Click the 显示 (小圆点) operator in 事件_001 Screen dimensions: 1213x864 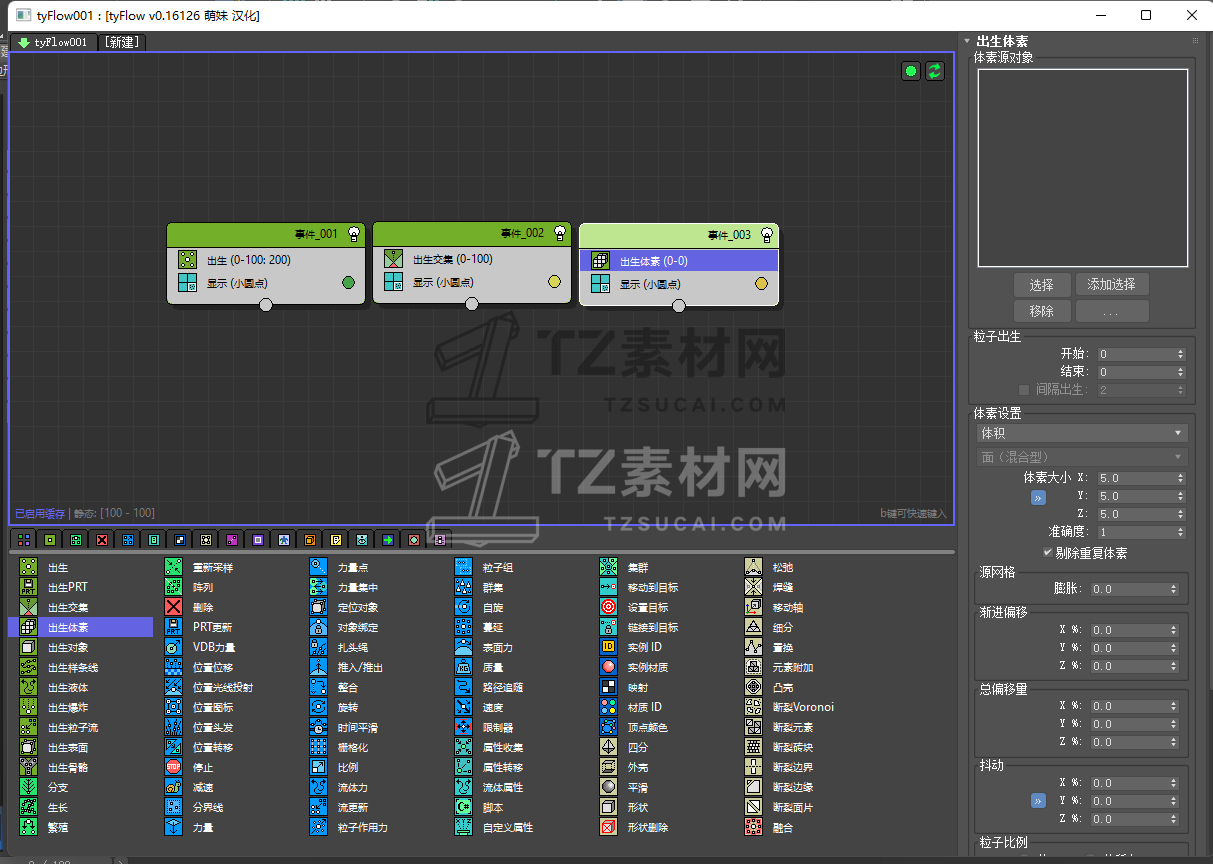click(x=266, y=283)
